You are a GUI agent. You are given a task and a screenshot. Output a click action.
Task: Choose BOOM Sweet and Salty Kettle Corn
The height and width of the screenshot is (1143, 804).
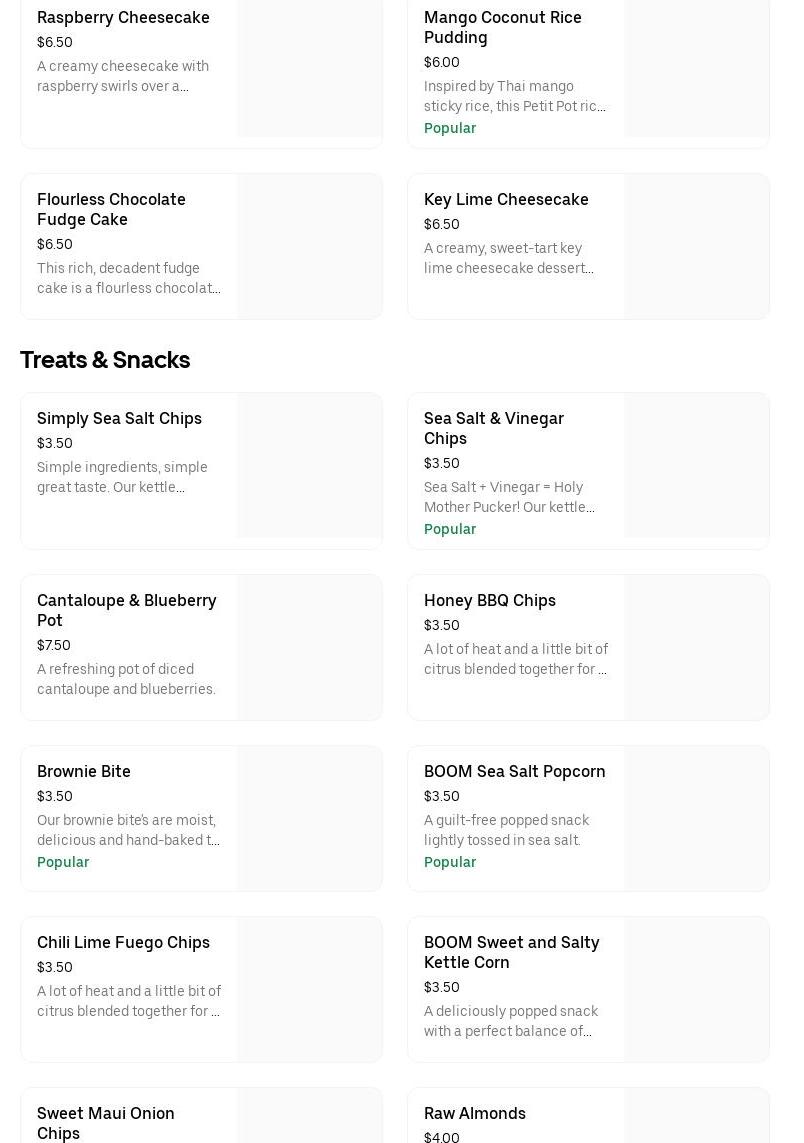pos(511,953)
